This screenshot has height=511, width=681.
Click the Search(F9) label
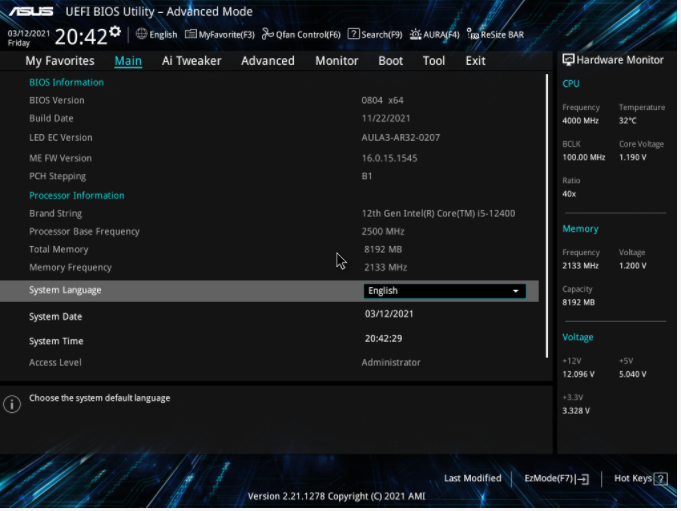(x=382, y=35)
